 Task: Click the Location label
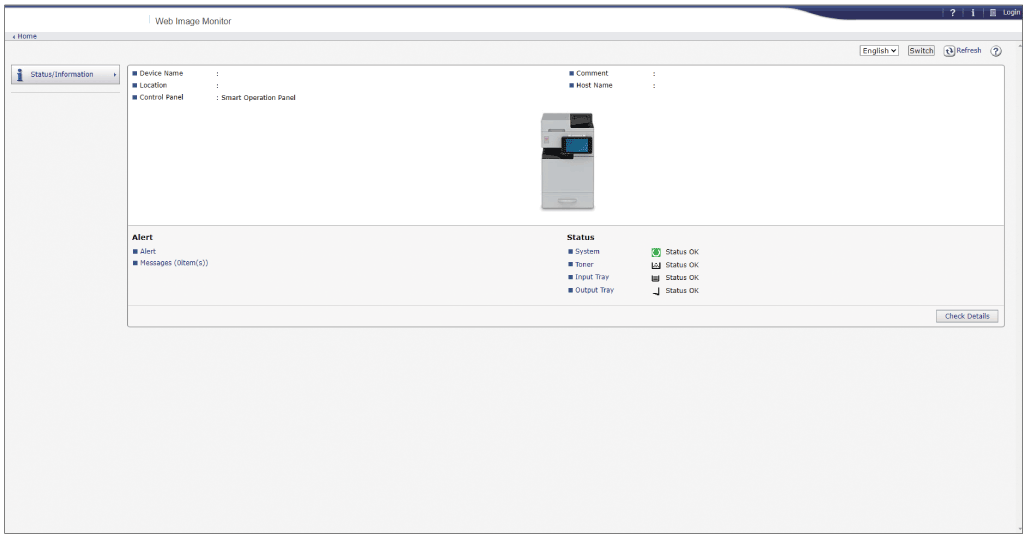[x=153, y=85]
